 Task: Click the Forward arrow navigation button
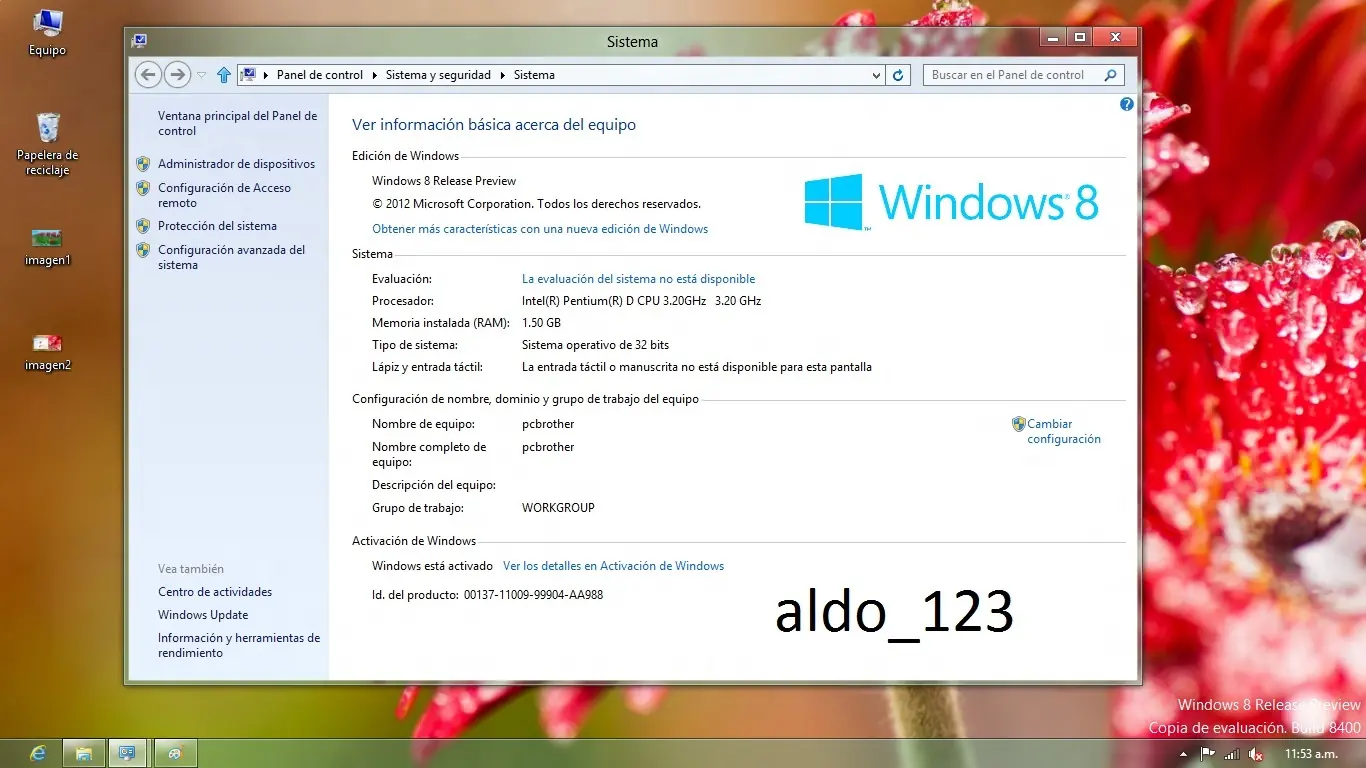point(177,75)
